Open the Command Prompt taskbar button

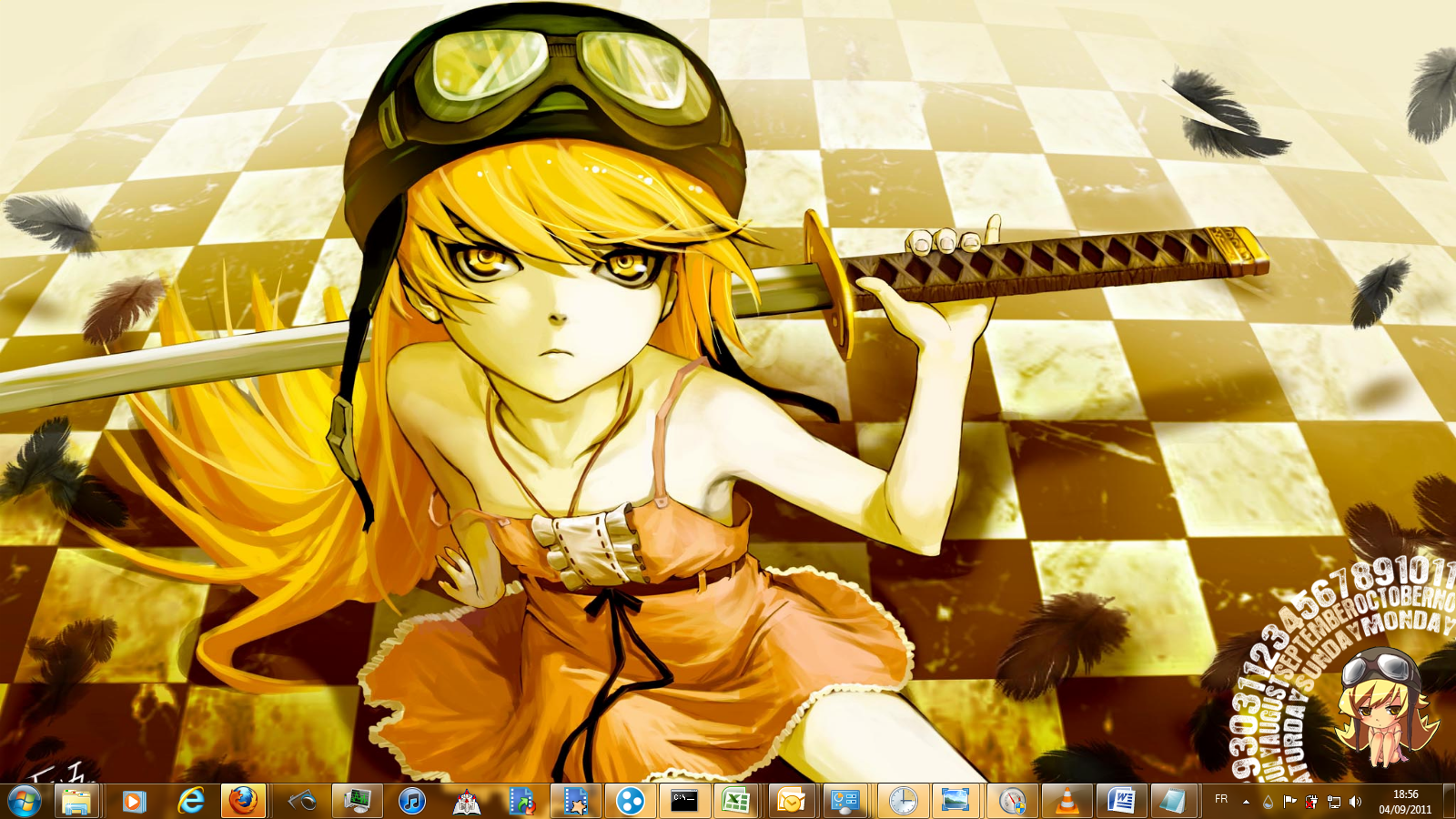pos(684,801)
